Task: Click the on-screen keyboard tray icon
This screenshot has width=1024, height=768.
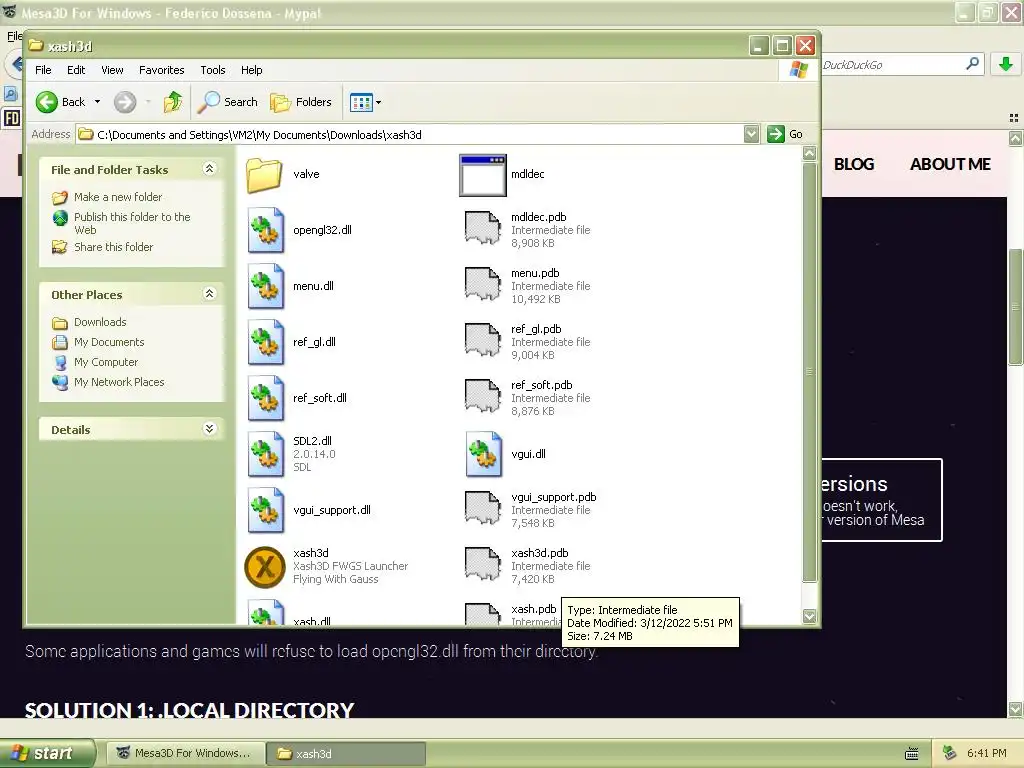Action: [912, 754]
